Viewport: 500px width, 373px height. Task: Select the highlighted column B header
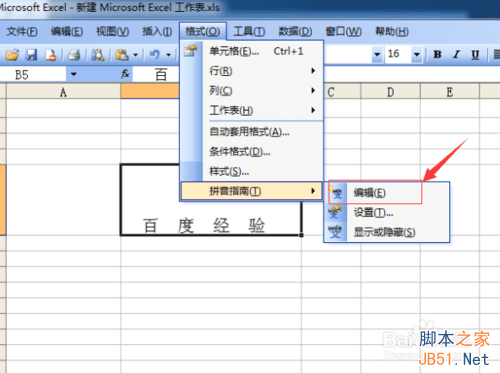(x=150, y=91)
